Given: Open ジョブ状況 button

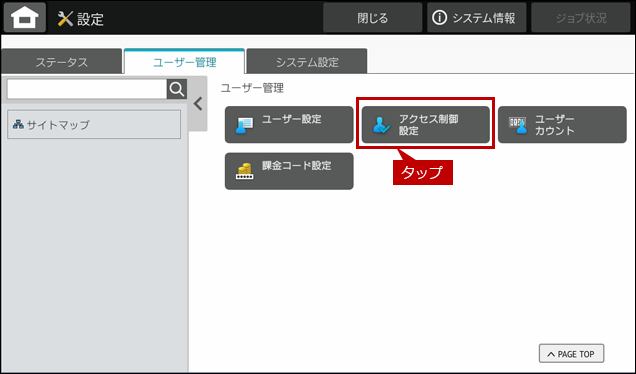Looking at the screenshot, I should [581, 18].
